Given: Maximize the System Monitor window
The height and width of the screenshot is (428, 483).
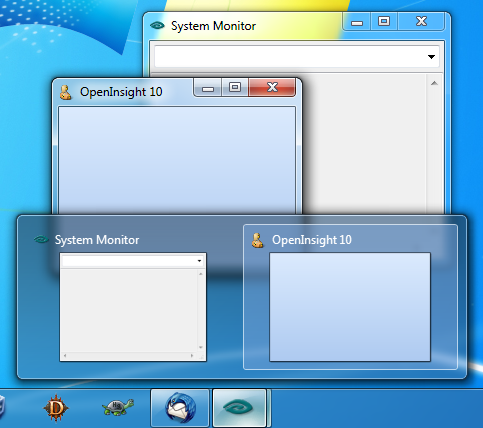Looking at the screenshot, I should point(384,22).
